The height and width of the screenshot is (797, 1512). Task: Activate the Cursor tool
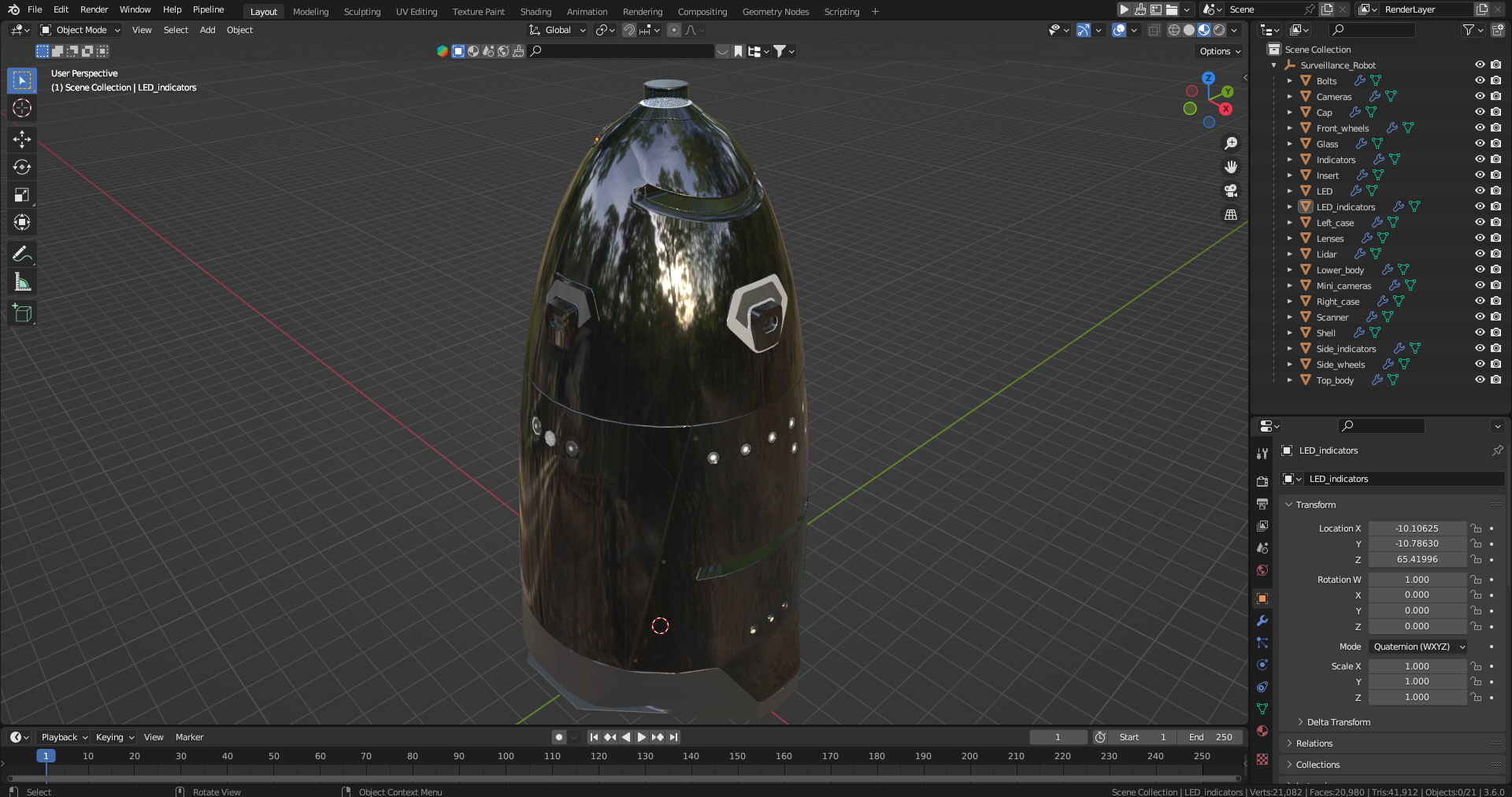tap(22, 108)
